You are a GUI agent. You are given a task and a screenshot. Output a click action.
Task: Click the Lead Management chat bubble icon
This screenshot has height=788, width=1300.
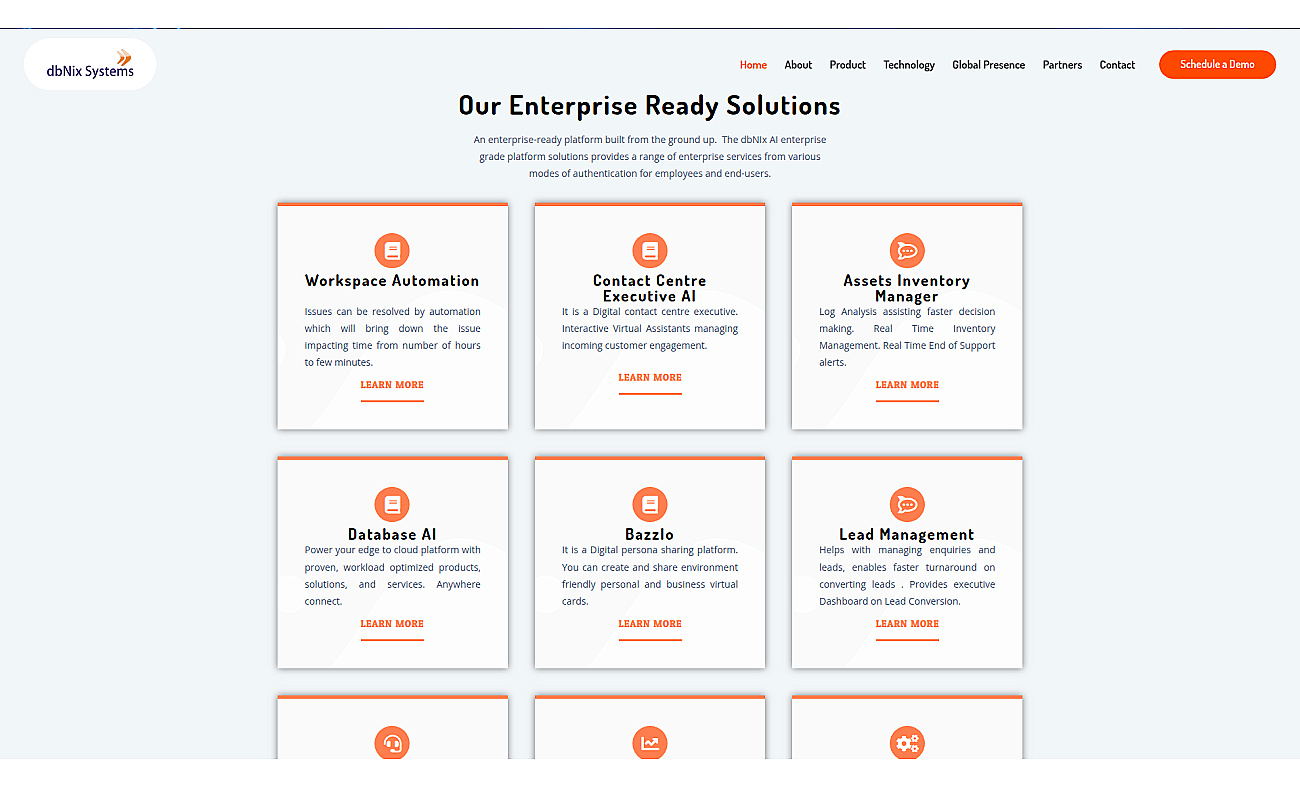click(x=907, y=504)
